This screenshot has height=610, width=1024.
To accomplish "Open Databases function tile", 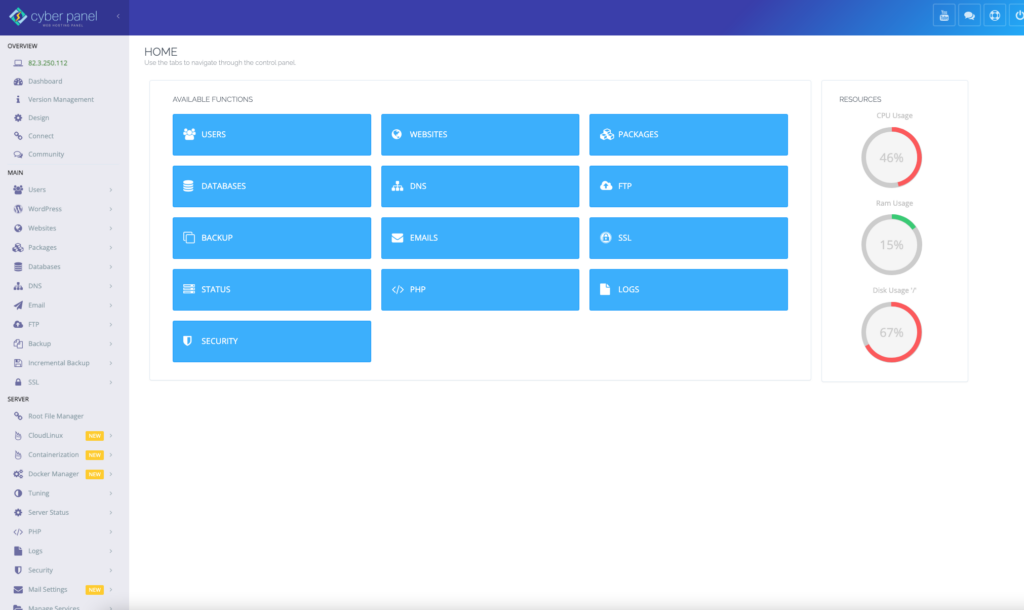I will 272,186.
